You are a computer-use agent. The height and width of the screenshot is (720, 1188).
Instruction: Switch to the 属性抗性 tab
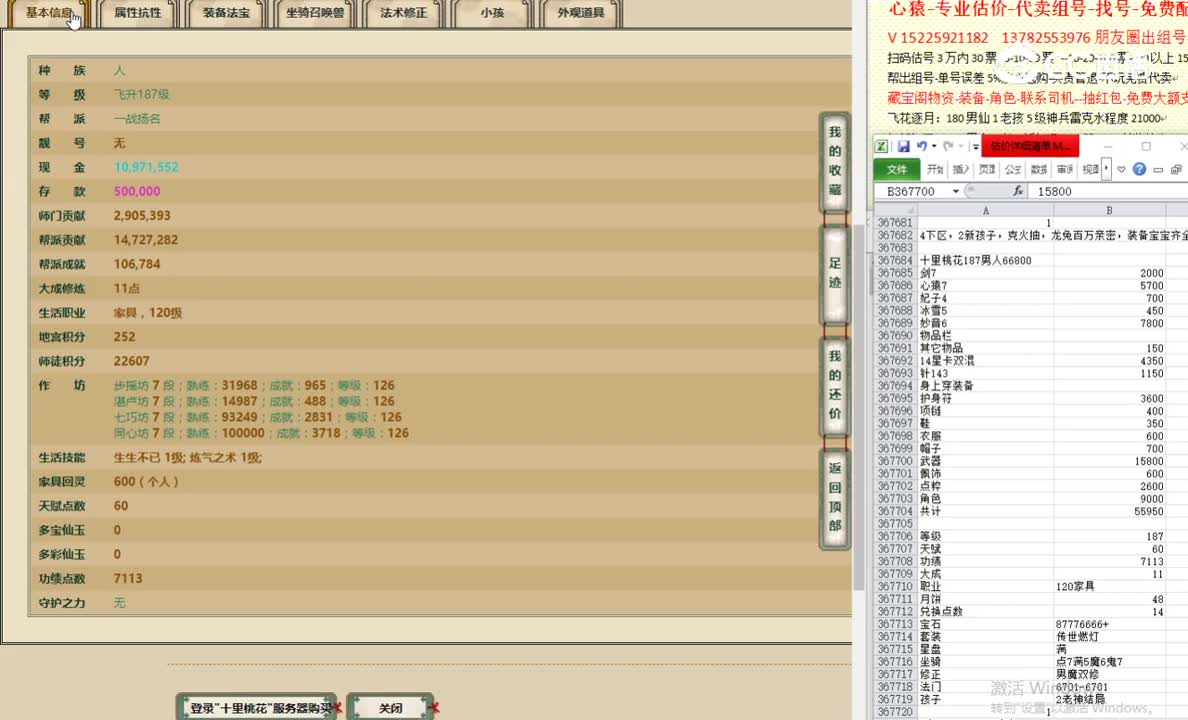(138, 14)
